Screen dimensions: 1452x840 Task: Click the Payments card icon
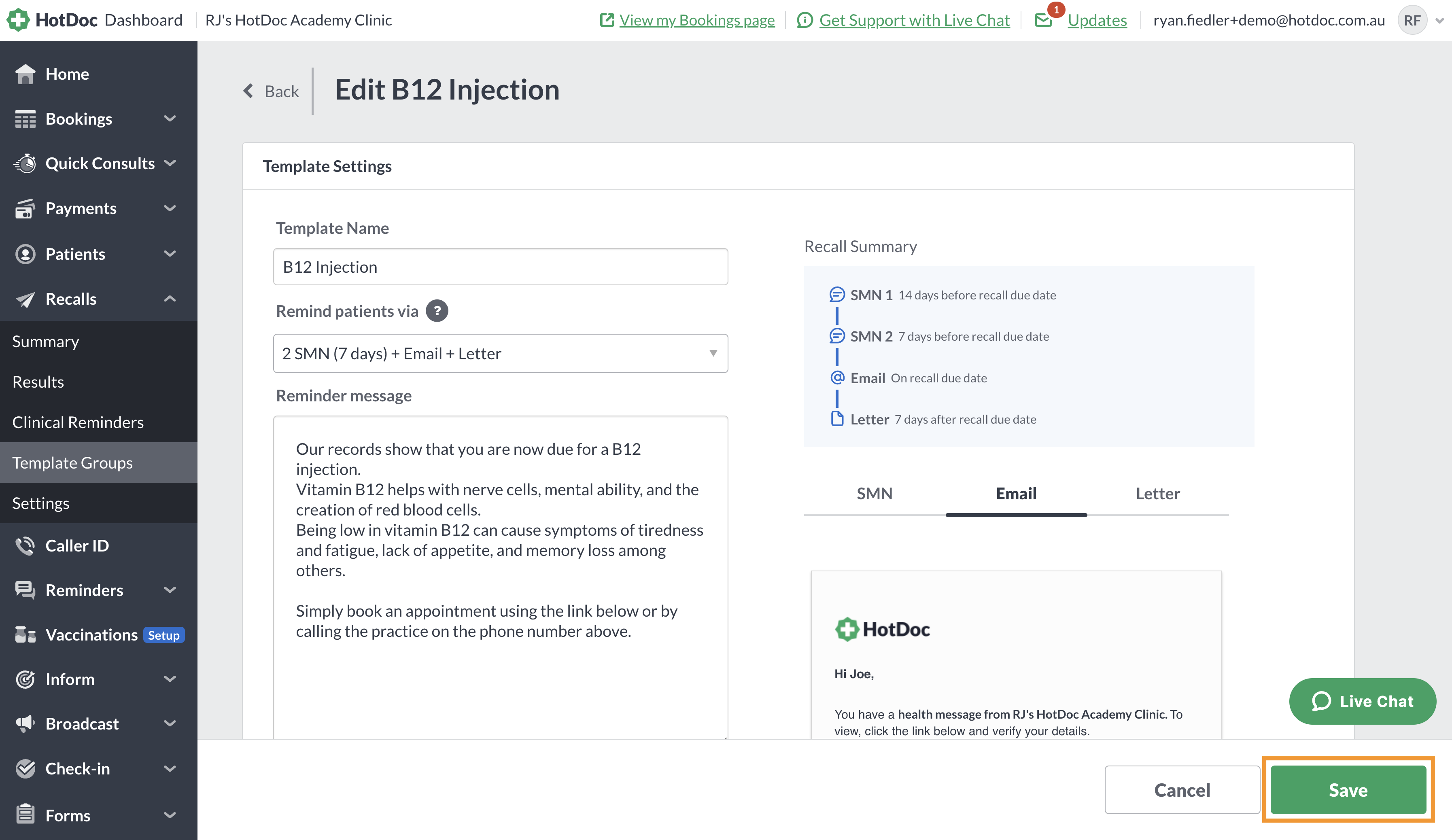pyautogui.click(x=25, y=208)
